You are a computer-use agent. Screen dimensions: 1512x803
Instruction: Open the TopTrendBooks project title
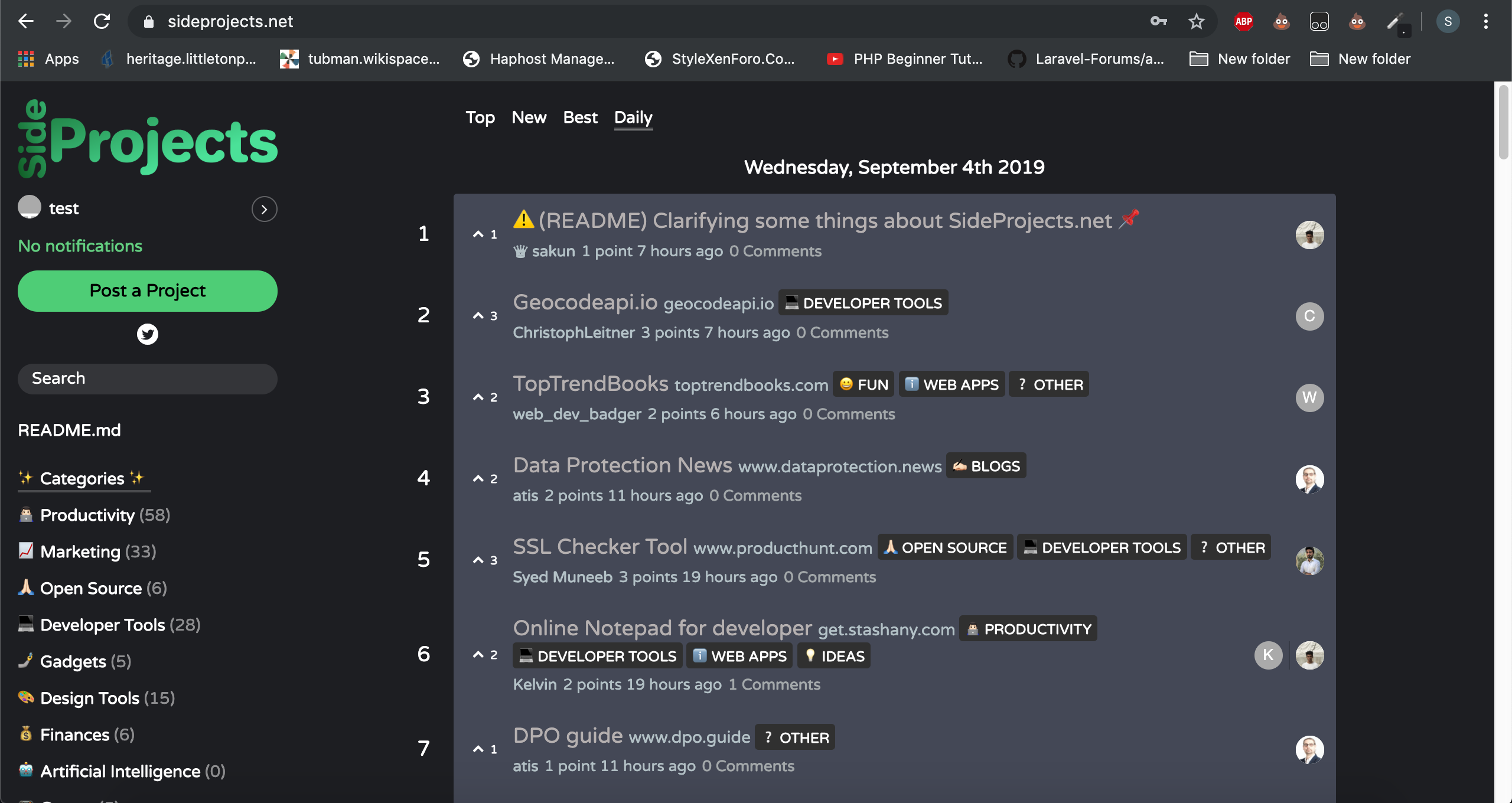[x=591, y=384]
